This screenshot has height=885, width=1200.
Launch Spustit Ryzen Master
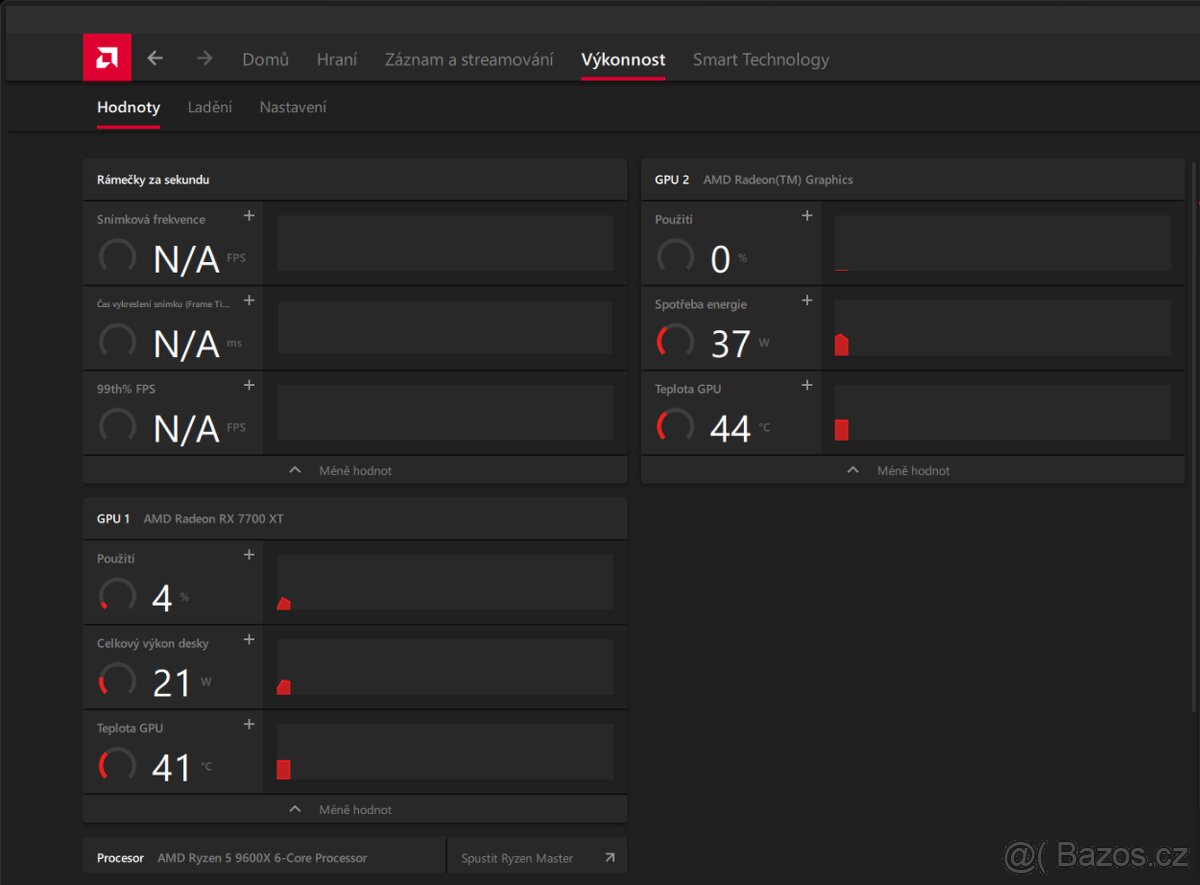[517, 858]
